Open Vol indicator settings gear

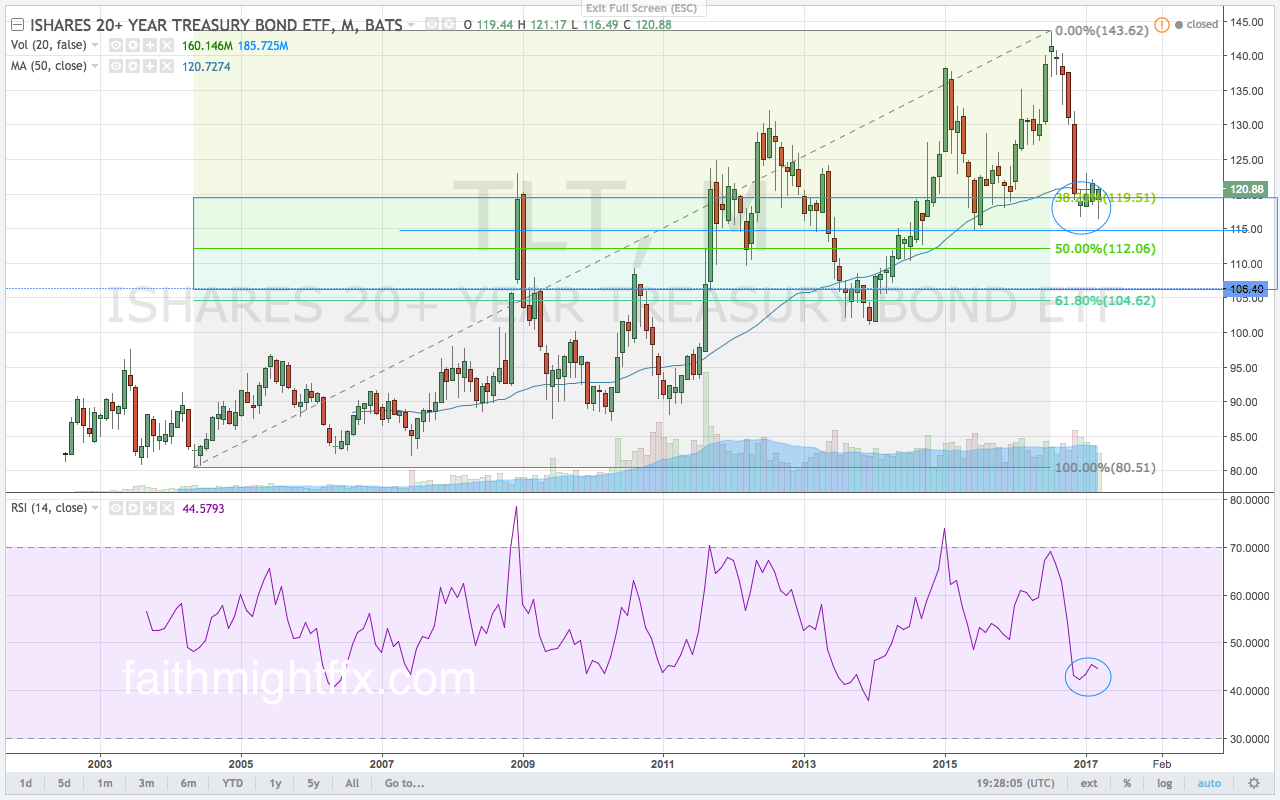pyautogui.click(x=133, y=45)
